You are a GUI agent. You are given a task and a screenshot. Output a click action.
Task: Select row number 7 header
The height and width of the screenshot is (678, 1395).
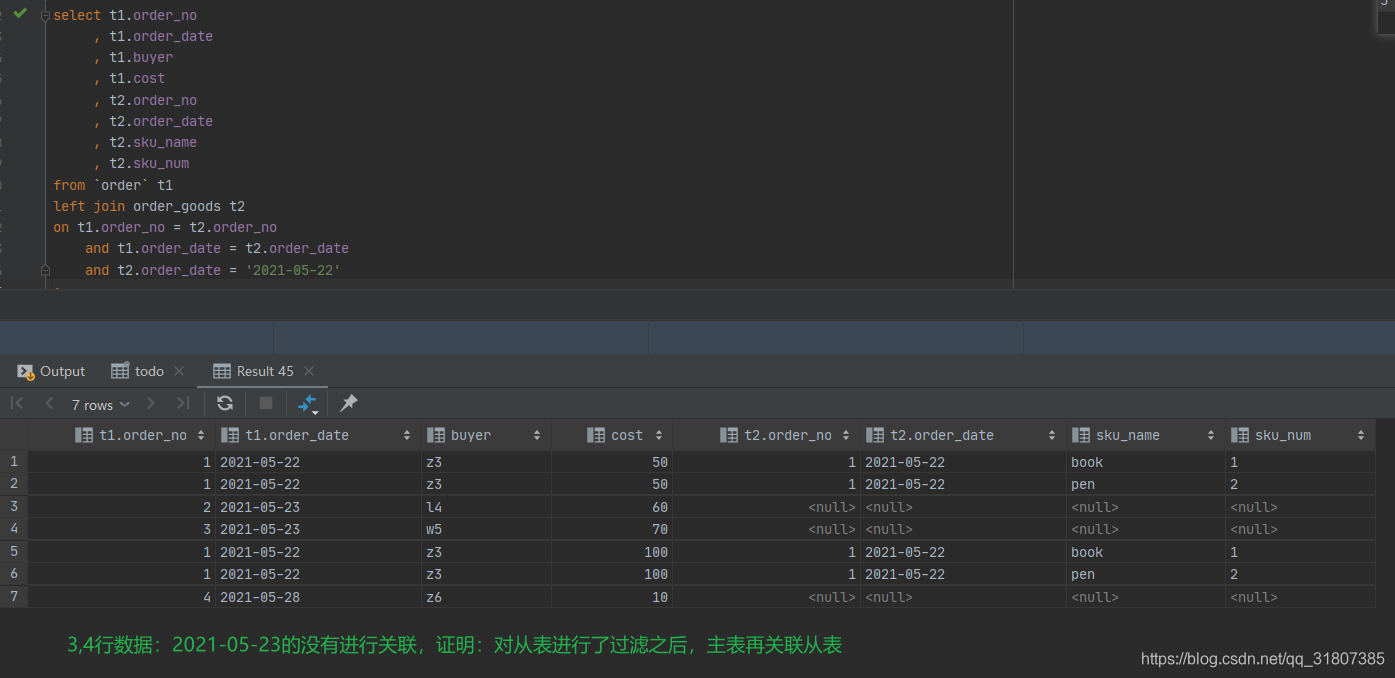(x=14, y=597)
